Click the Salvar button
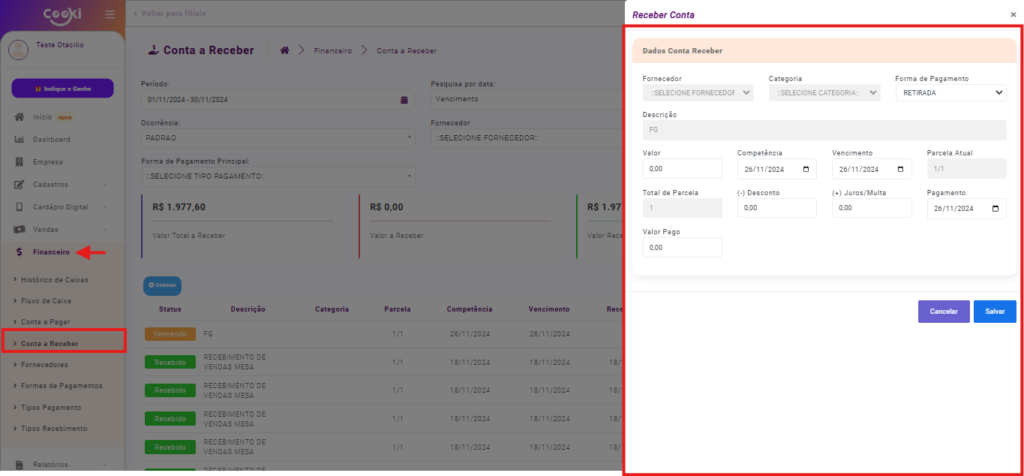Image resolution: width=1024 pixels, height=476 pixels. (x=994, y=311)
